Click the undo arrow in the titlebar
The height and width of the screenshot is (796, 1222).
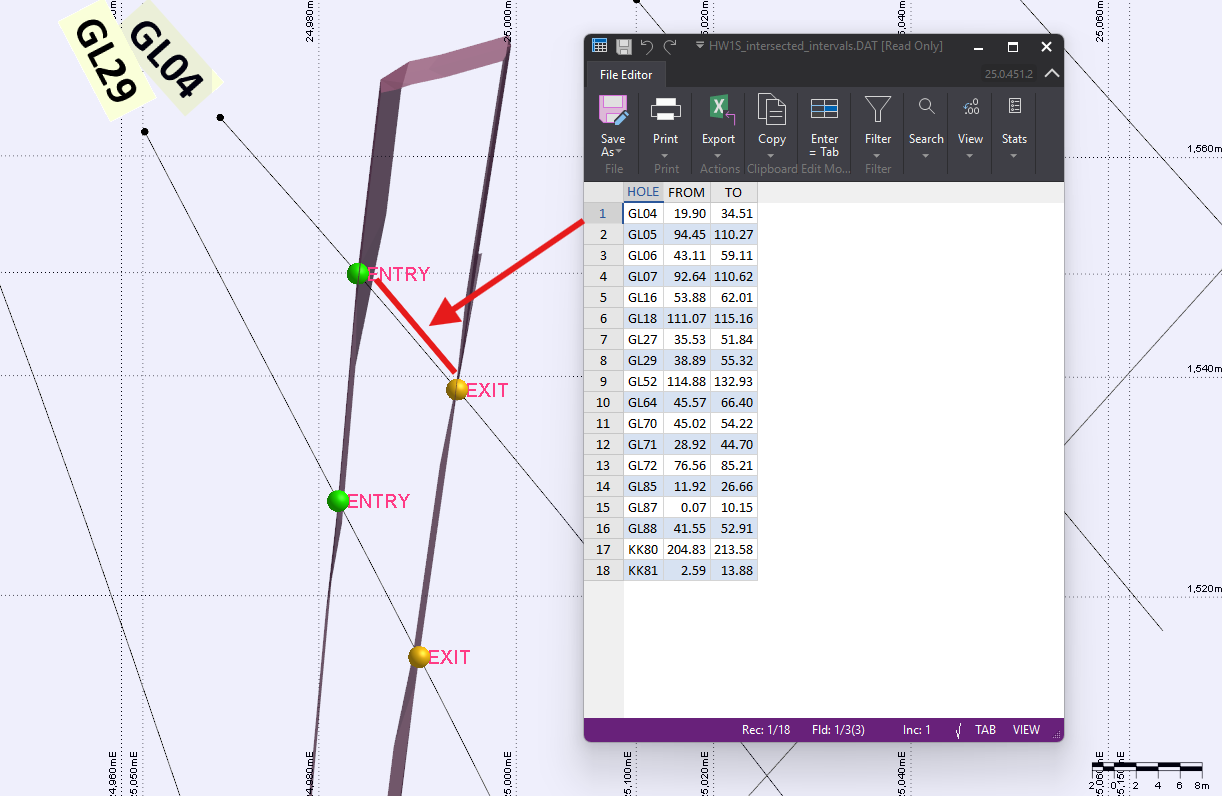(646, 45)
